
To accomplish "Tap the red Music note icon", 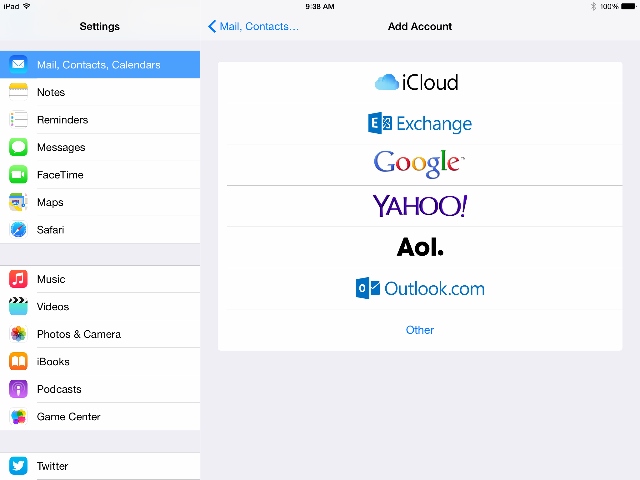I will (18, 279).
